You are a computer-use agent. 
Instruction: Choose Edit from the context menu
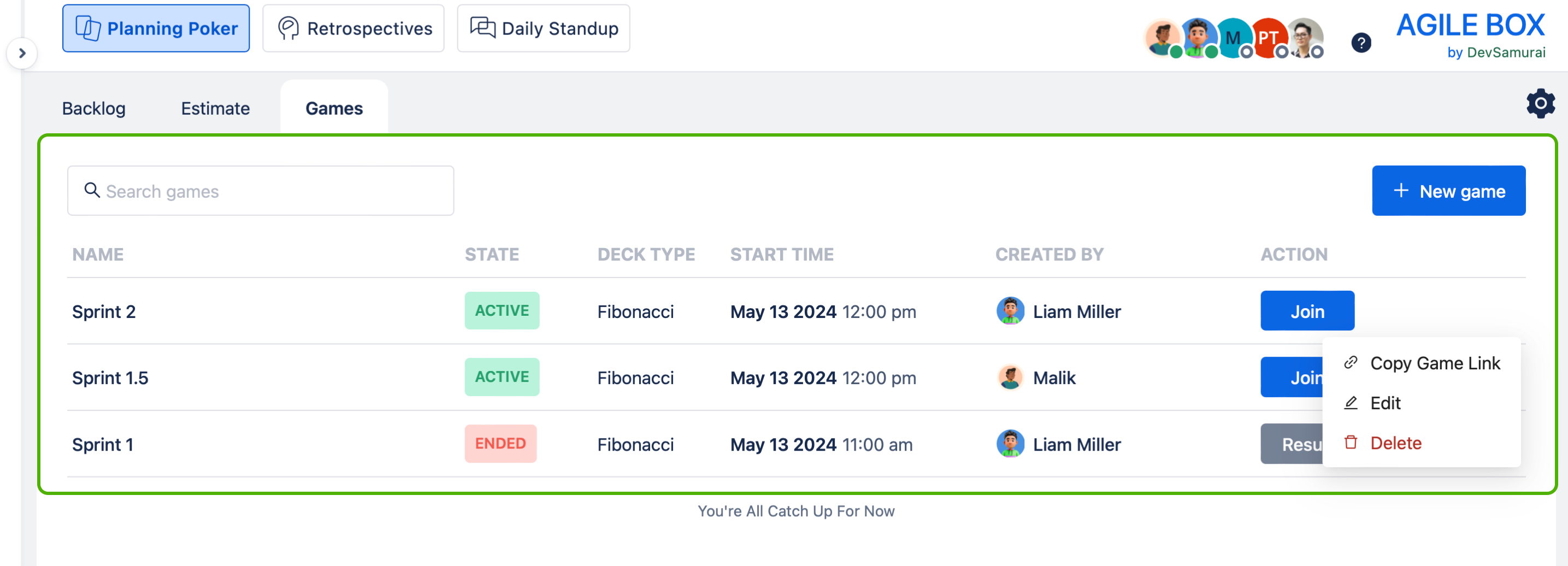(x=1385, y=403)
